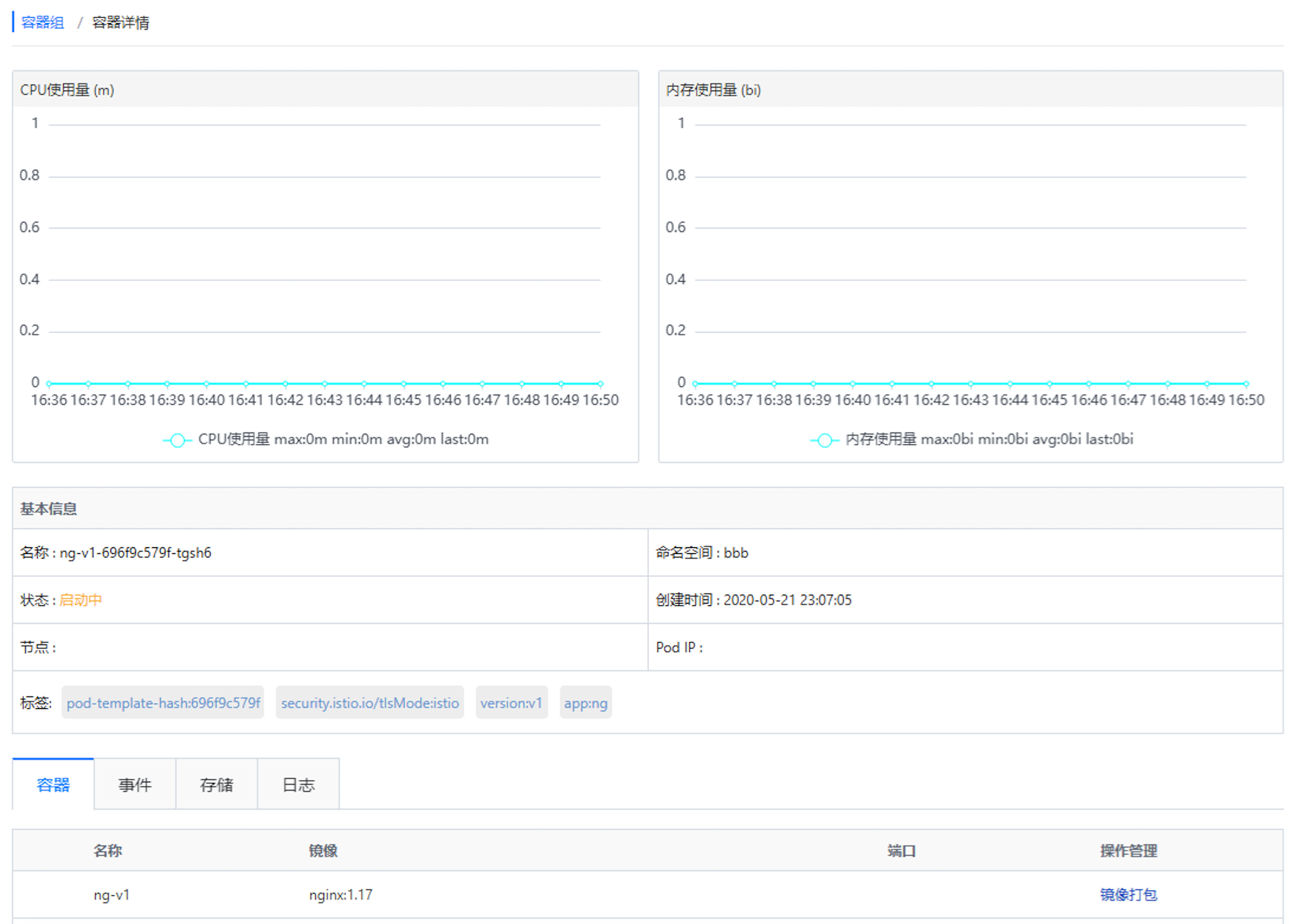Click the security.istio.io/tlsMode:istio tag
This screenshot has height=924, width=1289.
pos(369,703)
